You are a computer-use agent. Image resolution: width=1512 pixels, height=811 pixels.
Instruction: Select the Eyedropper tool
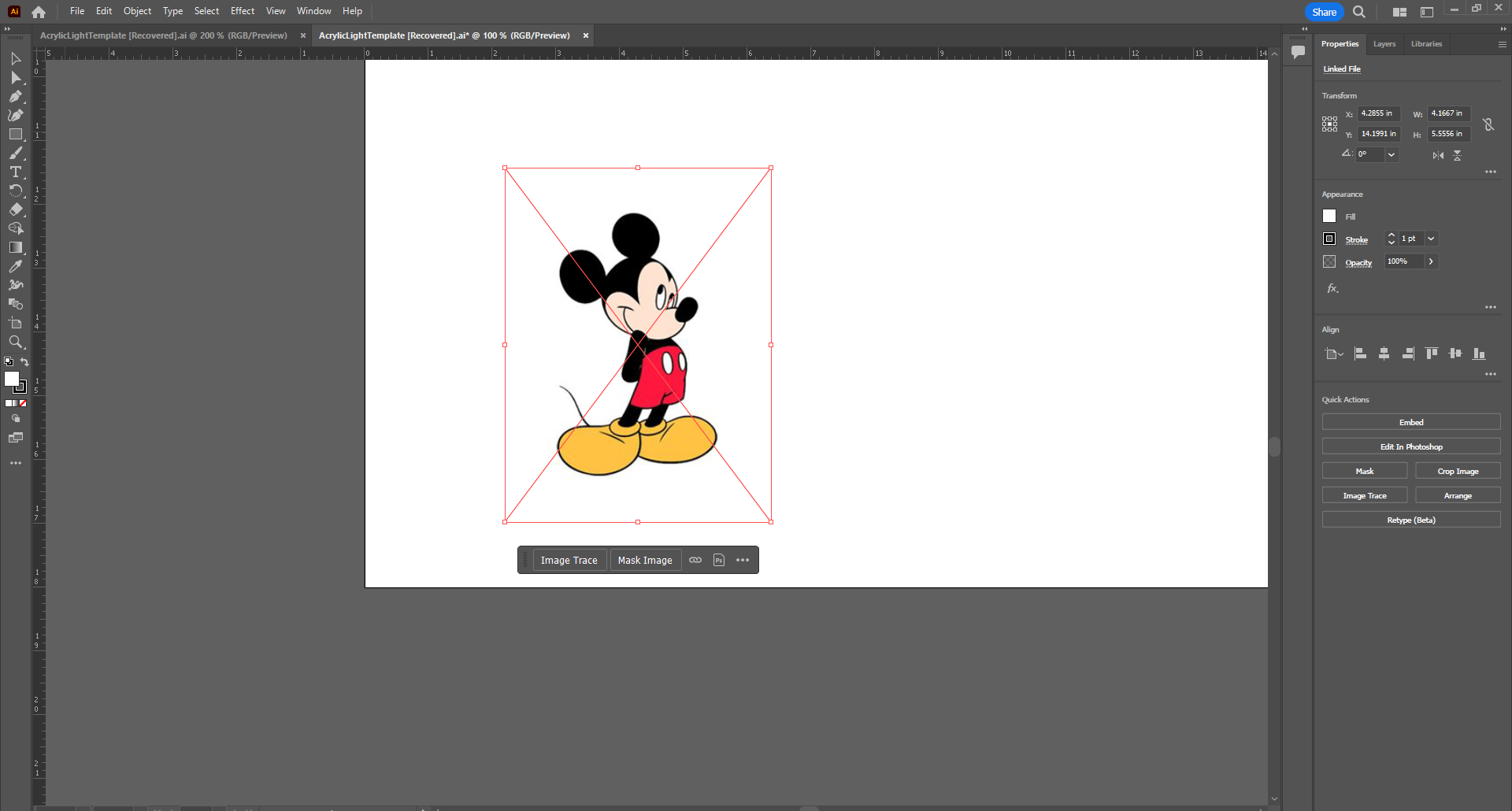(16, 266)
